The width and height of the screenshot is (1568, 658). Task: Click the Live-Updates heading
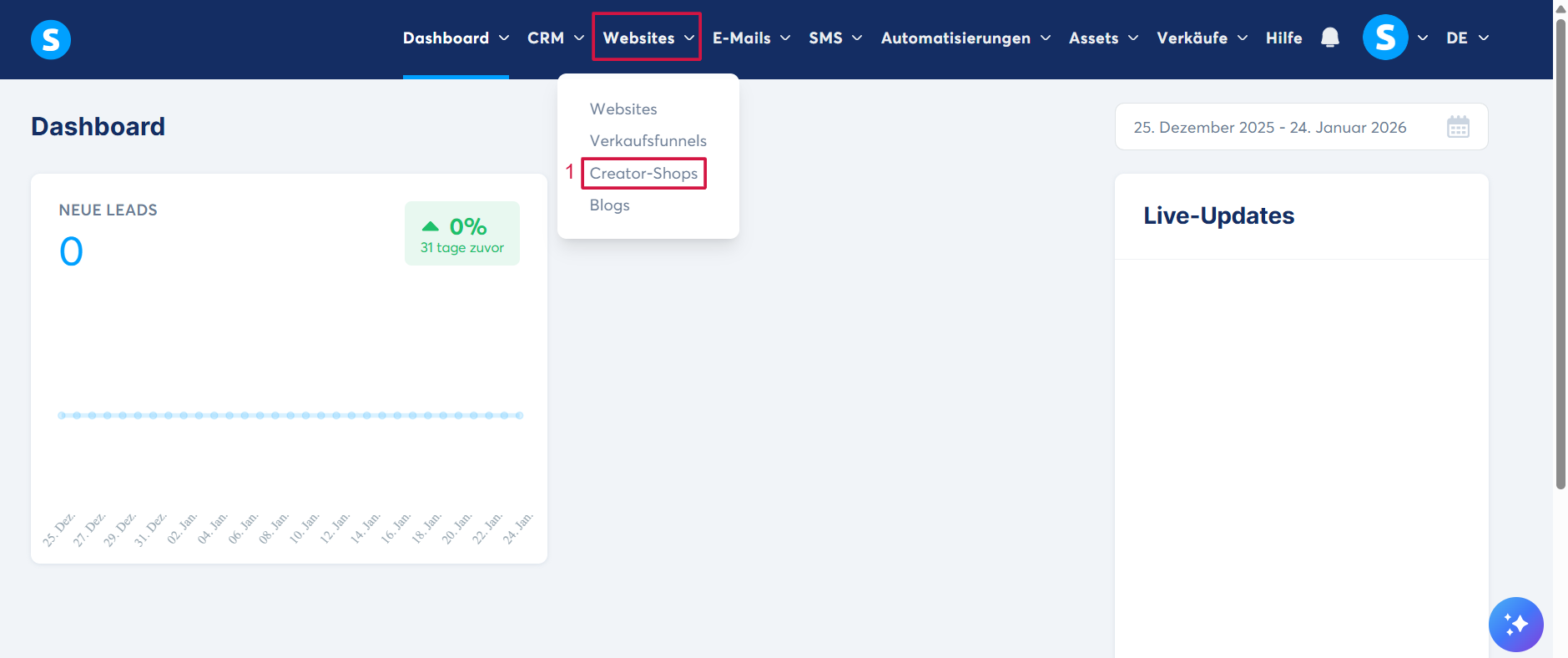pyautogui.click(x=1218, y=215)
